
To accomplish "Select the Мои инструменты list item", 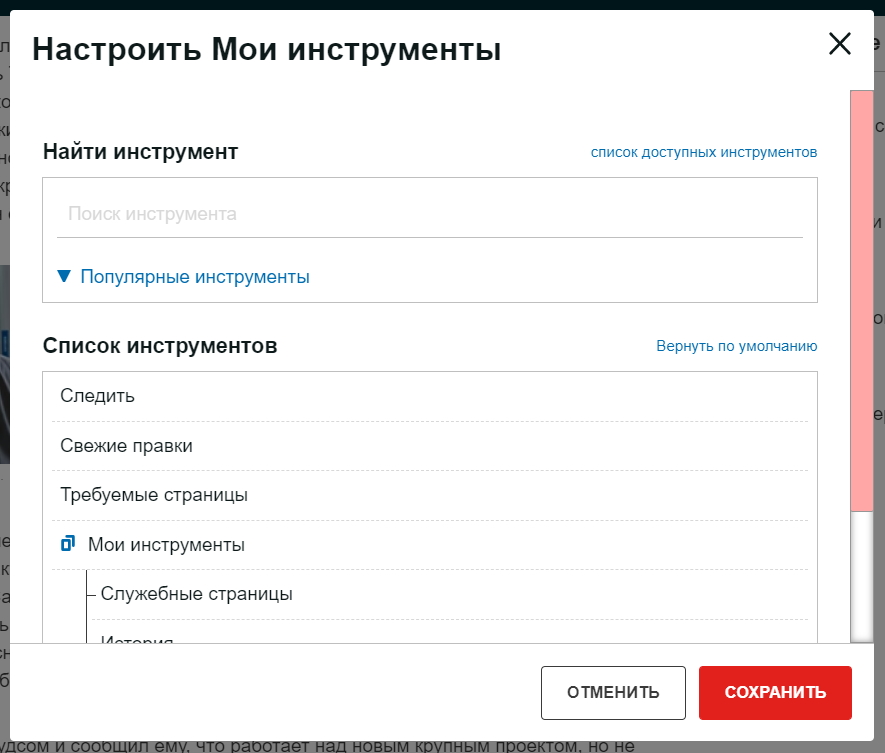I will 430,545.
